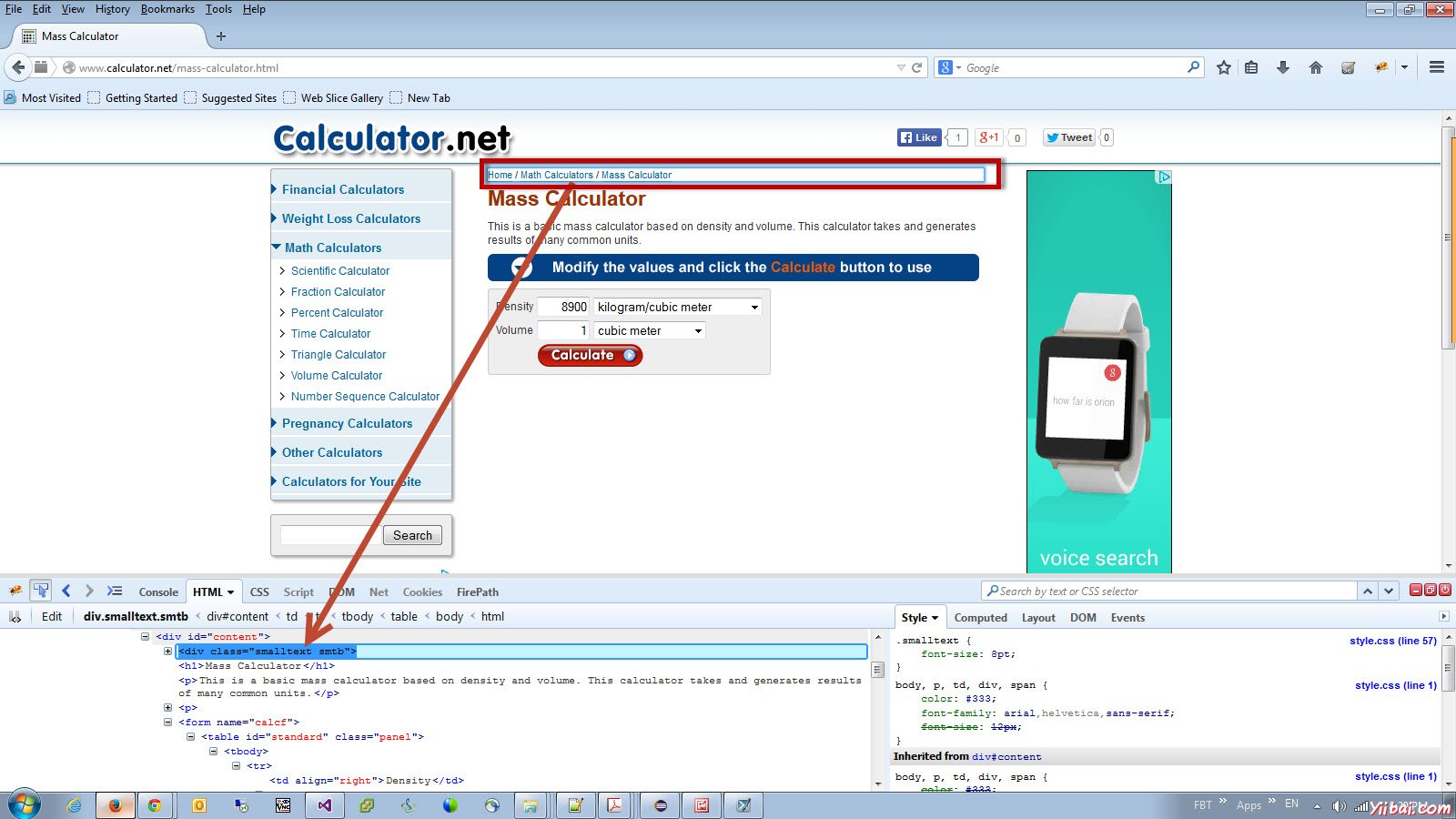Click the Calculate button

coord(589,355)
